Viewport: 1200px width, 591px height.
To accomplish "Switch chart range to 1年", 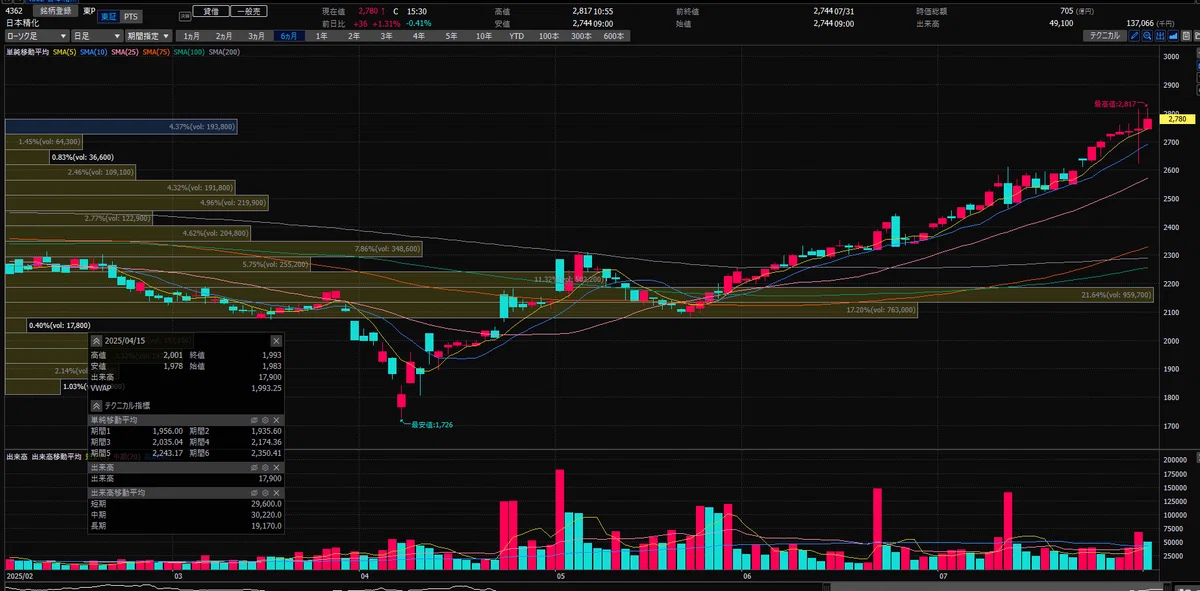I will click(322, 35).
